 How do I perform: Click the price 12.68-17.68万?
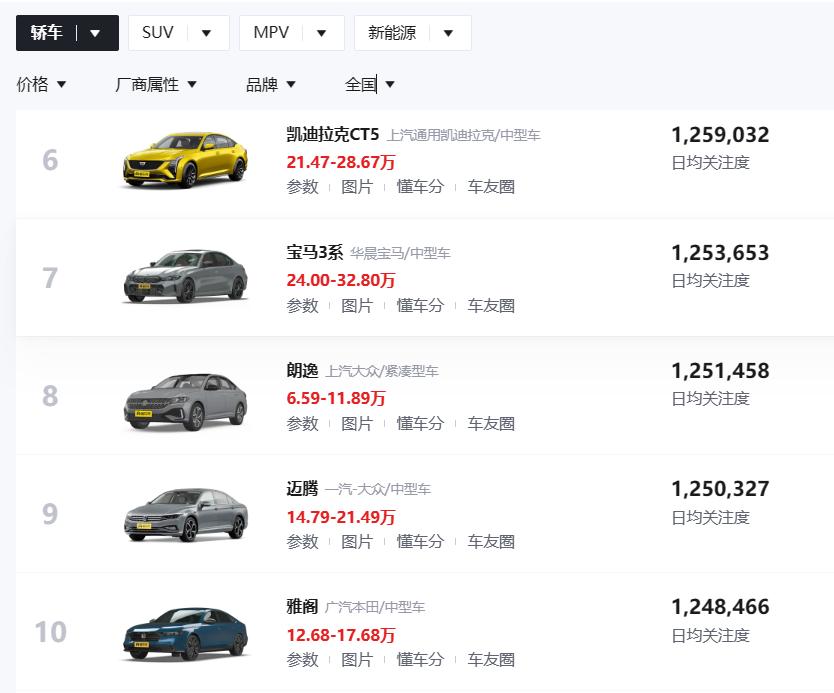coord(341,635)
